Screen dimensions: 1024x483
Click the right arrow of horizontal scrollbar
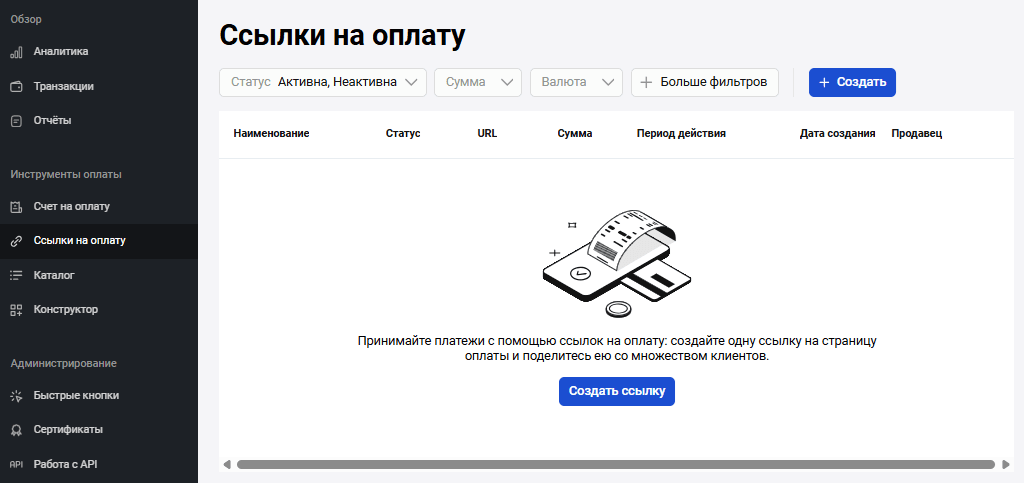coord(1003,464)
